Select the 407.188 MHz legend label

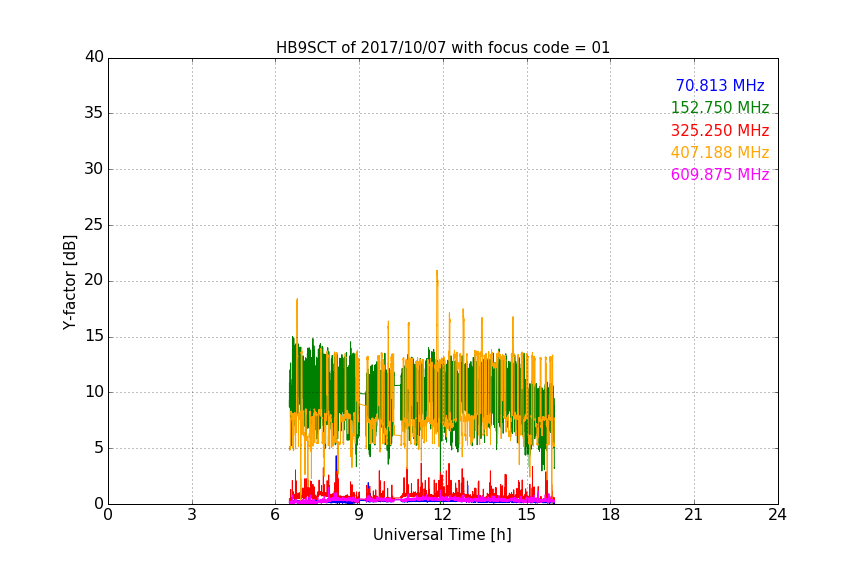point(720,152)
